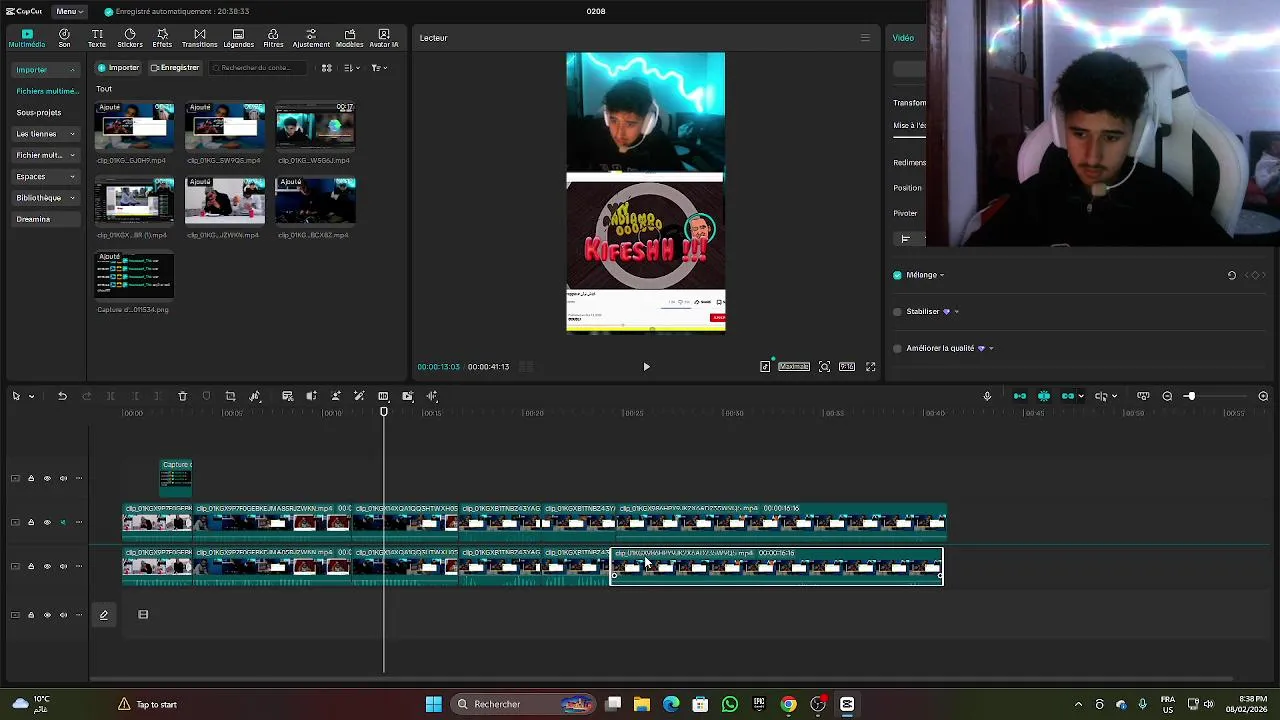Click the audio waveform split icon
Image resolution: width=1280 pixels, height=720 pixels.
(x=432, y=397)
